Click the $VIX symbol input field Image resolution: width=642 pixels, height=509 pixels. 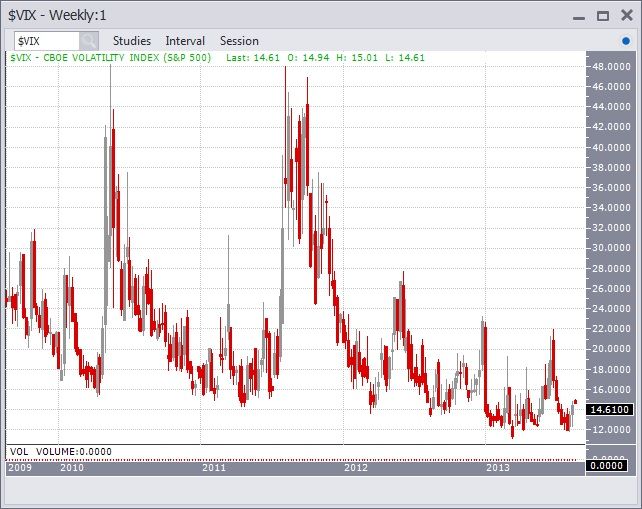pos(47,41)
